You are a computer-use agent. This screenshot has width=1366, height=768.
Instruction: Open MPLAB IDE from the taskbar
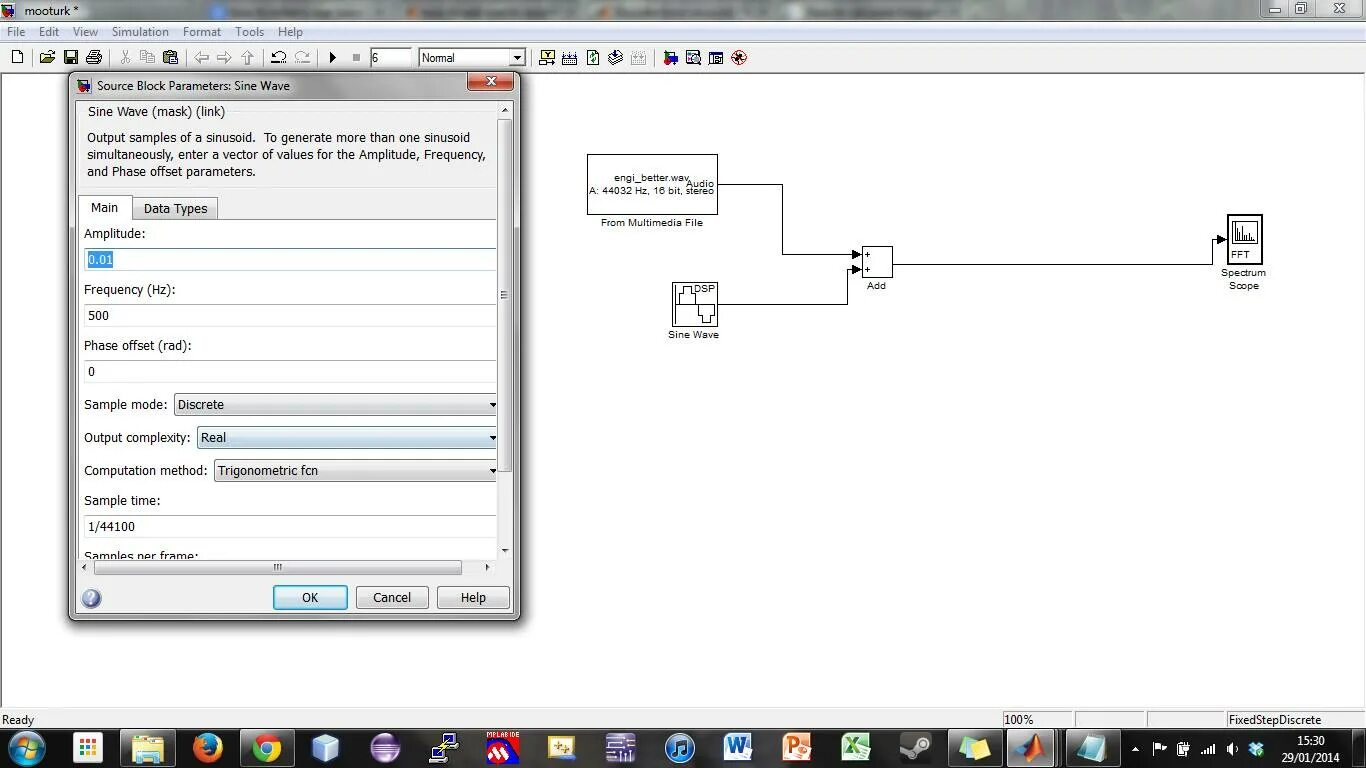tap(503, 748)
